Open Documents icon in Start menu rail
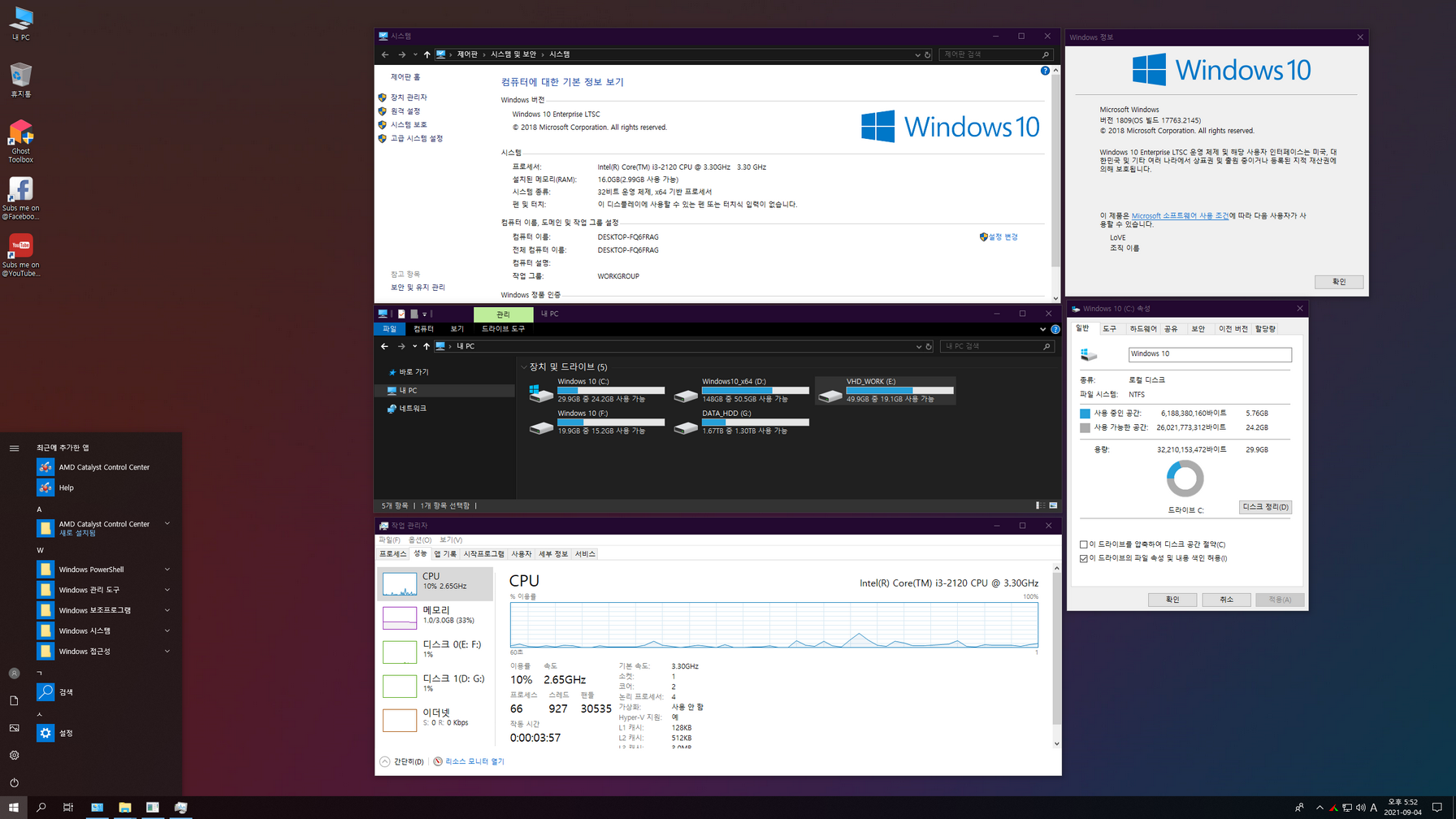 pos(14,700)
